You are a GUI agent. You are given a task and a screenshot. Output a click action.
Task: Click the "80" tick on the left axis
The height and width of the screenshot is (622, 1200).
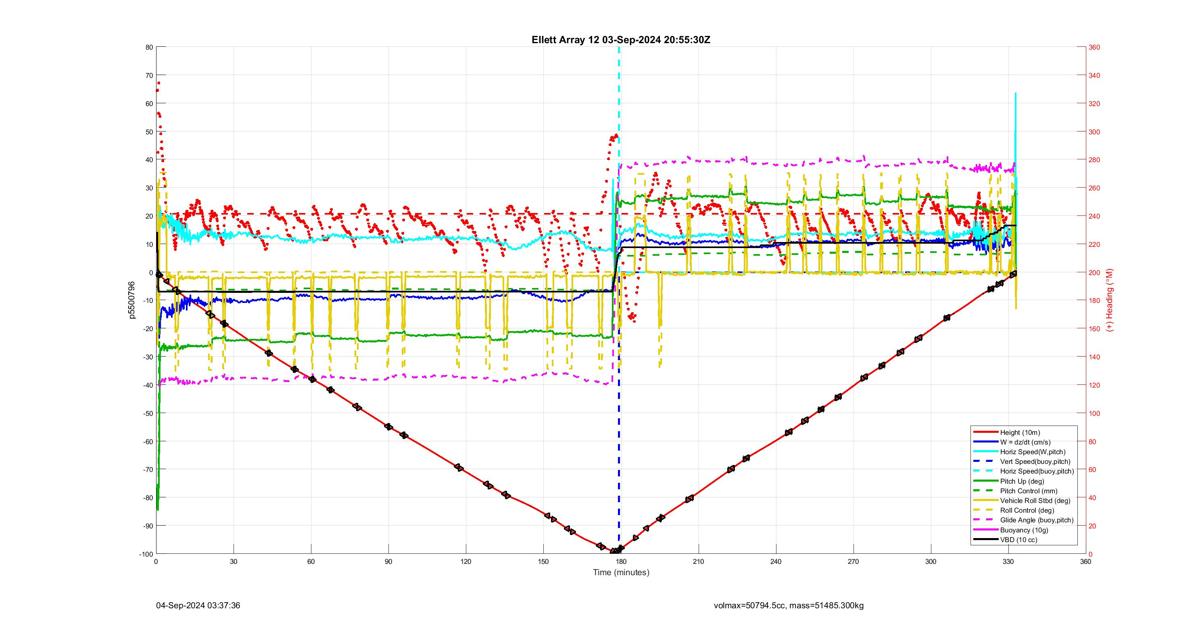tap(148, 47)
